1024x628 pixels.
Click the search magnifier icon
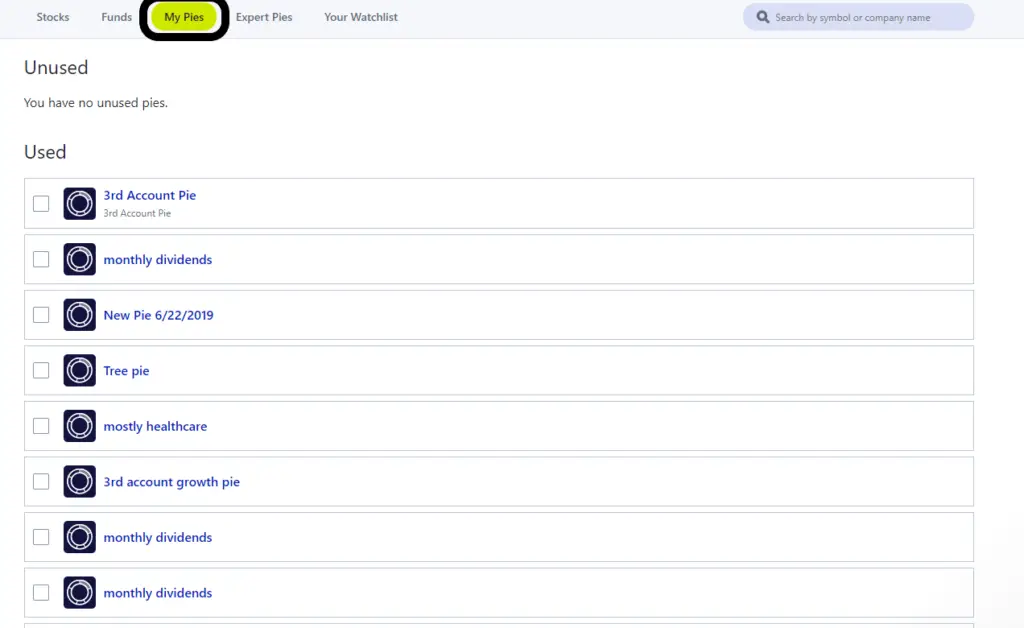762,17
